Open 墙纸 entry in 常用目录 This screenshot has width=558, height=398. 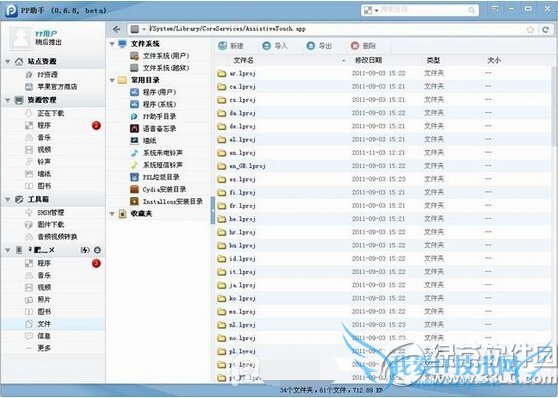[144, 141]
